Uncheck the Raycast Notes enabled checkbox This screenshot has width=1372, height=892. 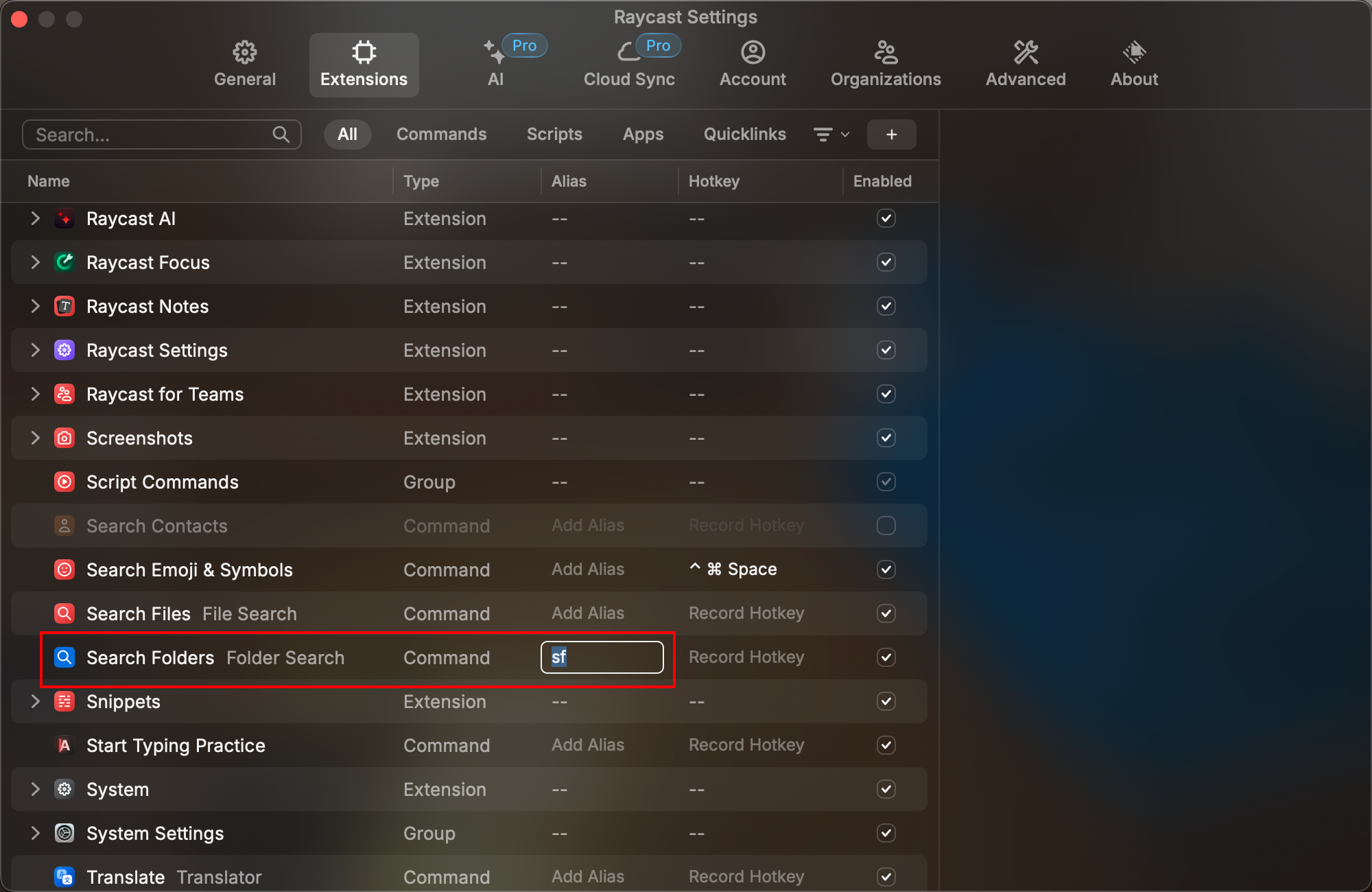[886, 307]
